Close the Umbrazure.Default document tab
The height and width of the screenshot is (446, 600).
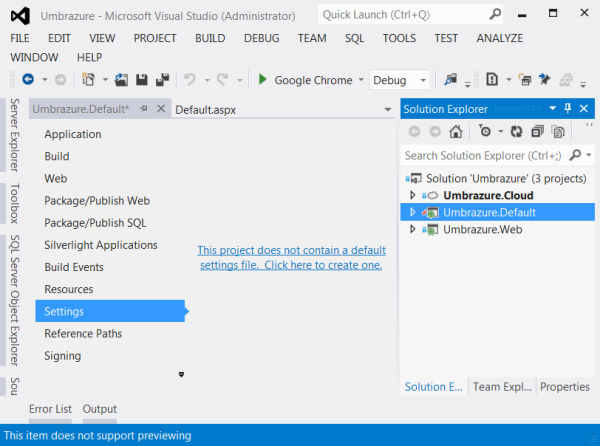coord(160,108)
